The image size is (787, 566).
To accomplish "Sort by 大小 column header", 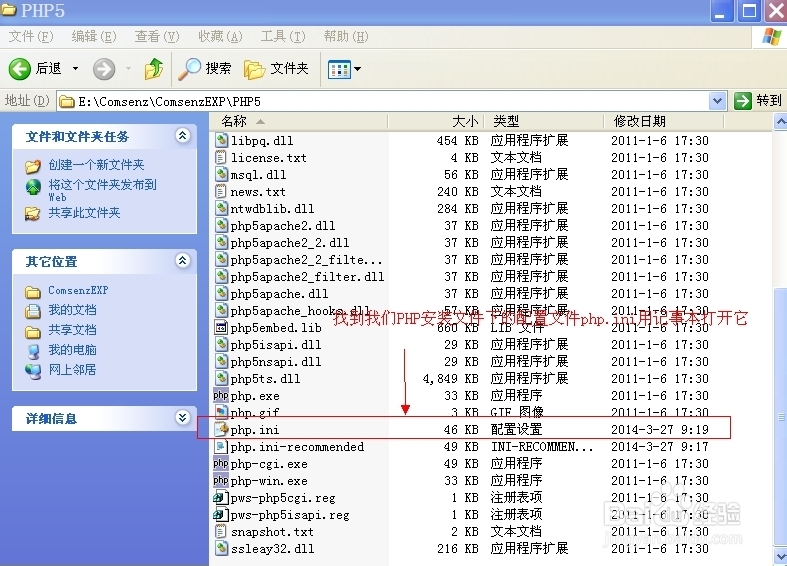I will click(435, 121).
